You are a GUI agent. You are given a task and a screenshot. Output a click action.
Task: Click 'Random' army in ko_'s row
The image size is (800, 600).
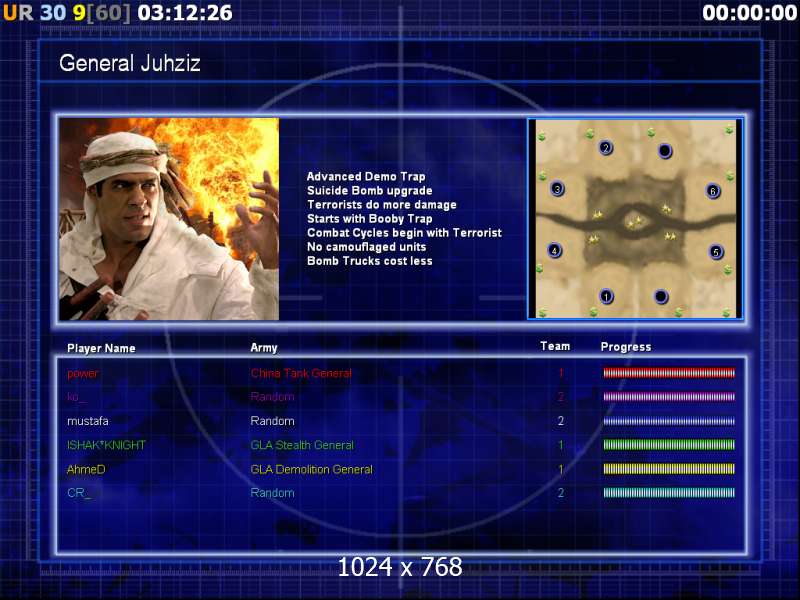(x=272, y=396)
